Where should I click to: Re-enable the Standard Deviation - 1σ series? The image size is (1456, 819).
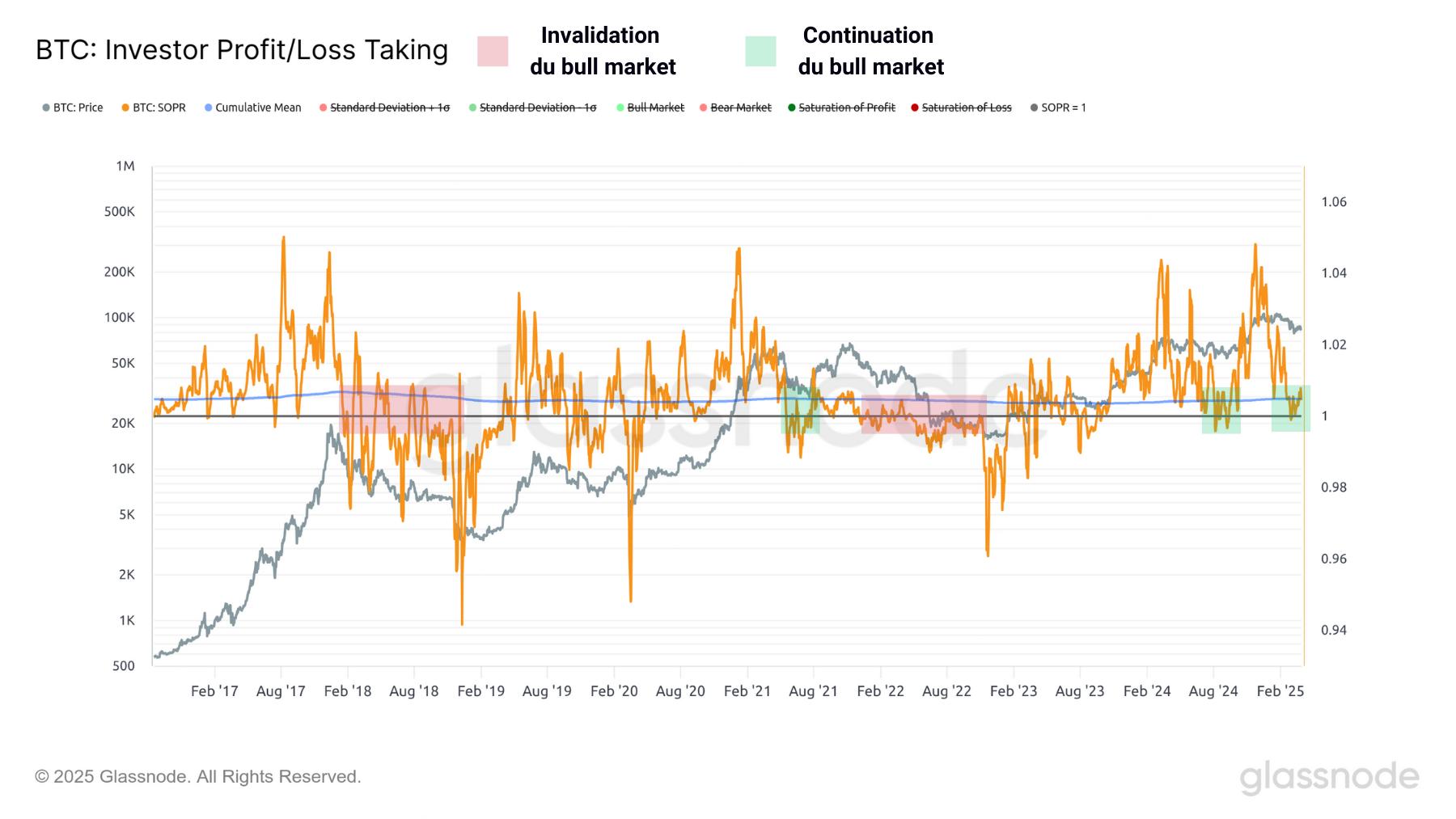coord(536,107)
